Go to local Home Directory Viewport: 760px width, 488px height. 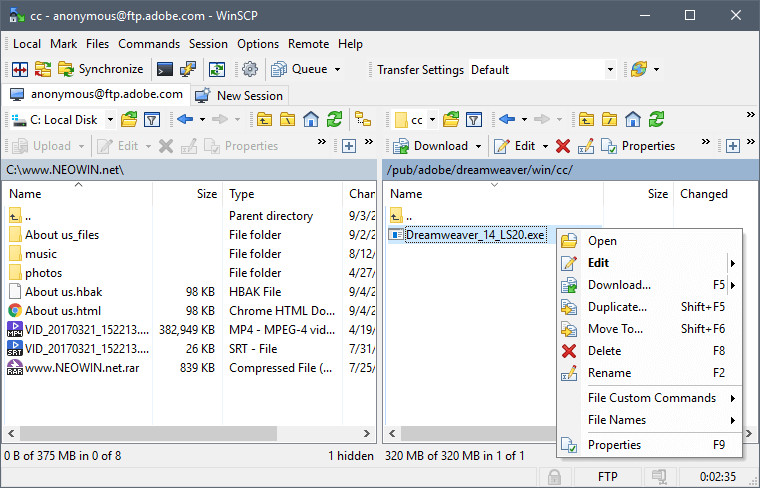pyautogui.click(x=311, y=119)
